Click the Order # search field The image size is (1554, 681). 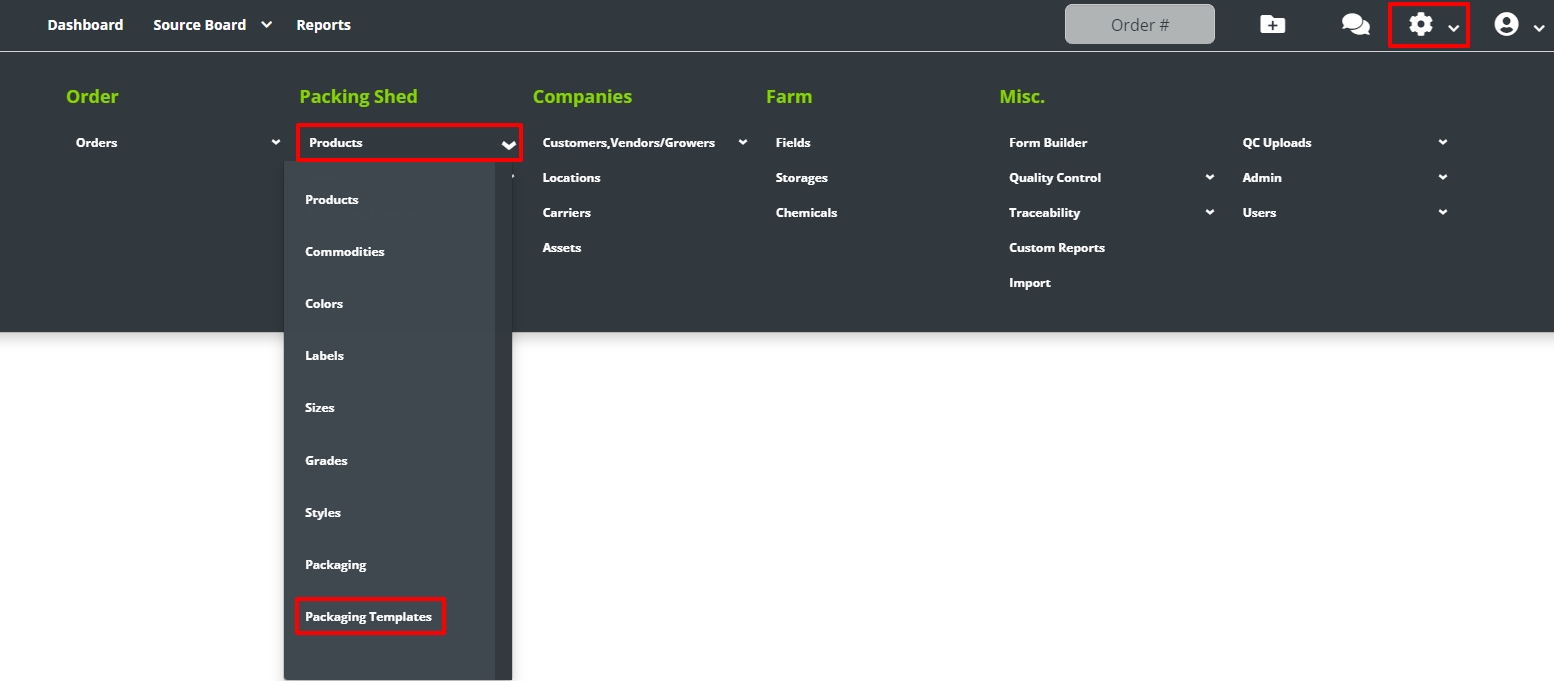pos(1139,25)
